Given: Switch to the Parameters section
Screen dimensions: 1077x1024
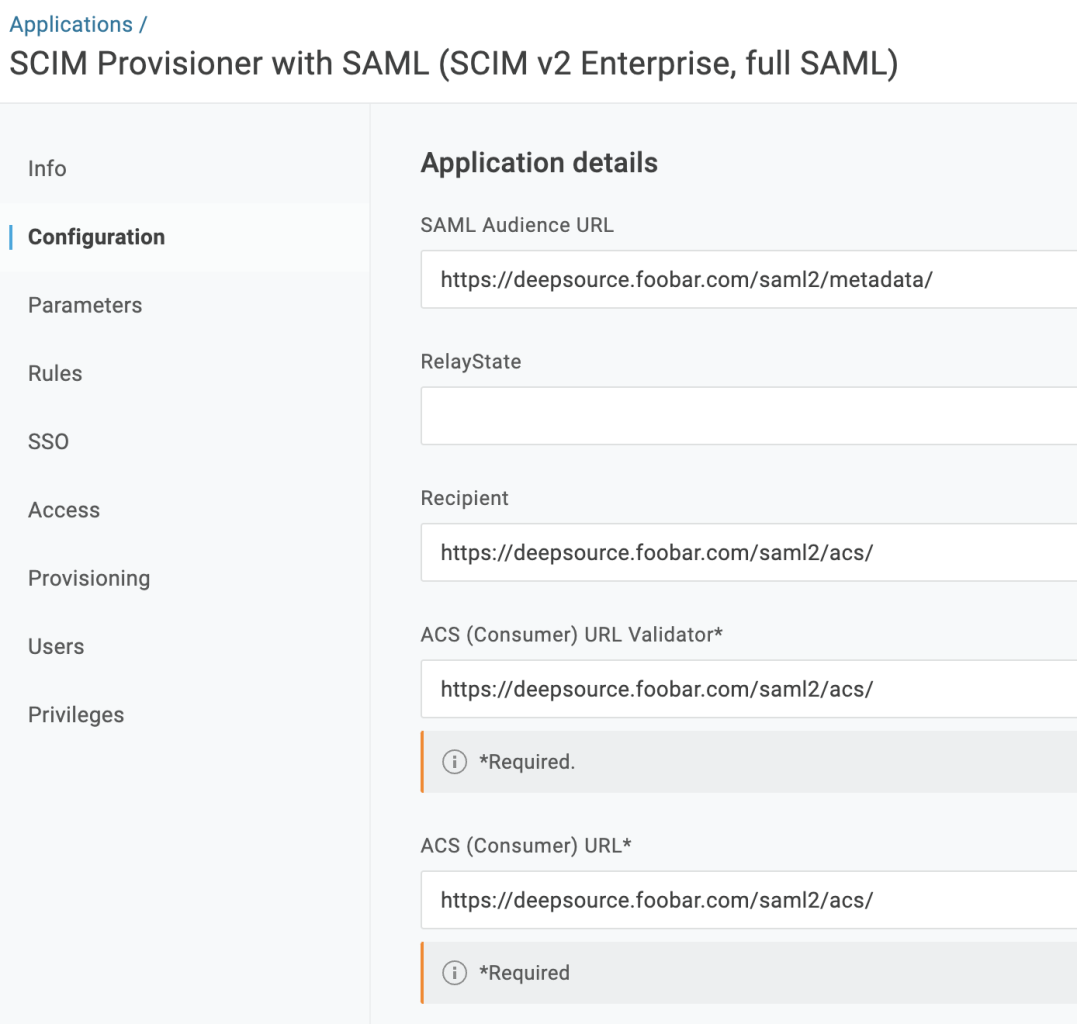Looking at the screenshot, I should pos(85,305).
